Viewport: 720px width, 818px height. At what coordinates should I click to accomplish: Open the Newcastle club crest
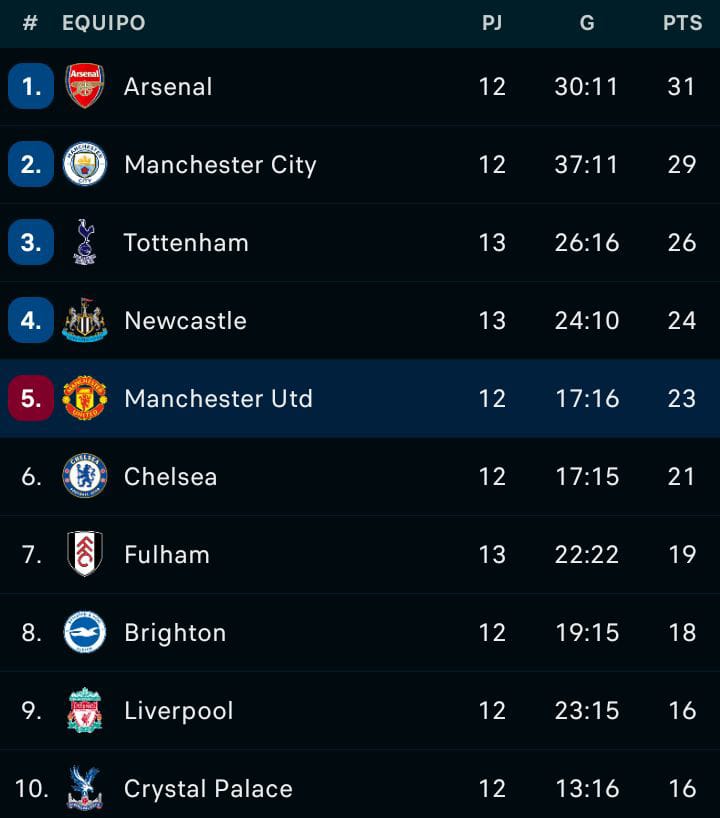pos(85,320)
